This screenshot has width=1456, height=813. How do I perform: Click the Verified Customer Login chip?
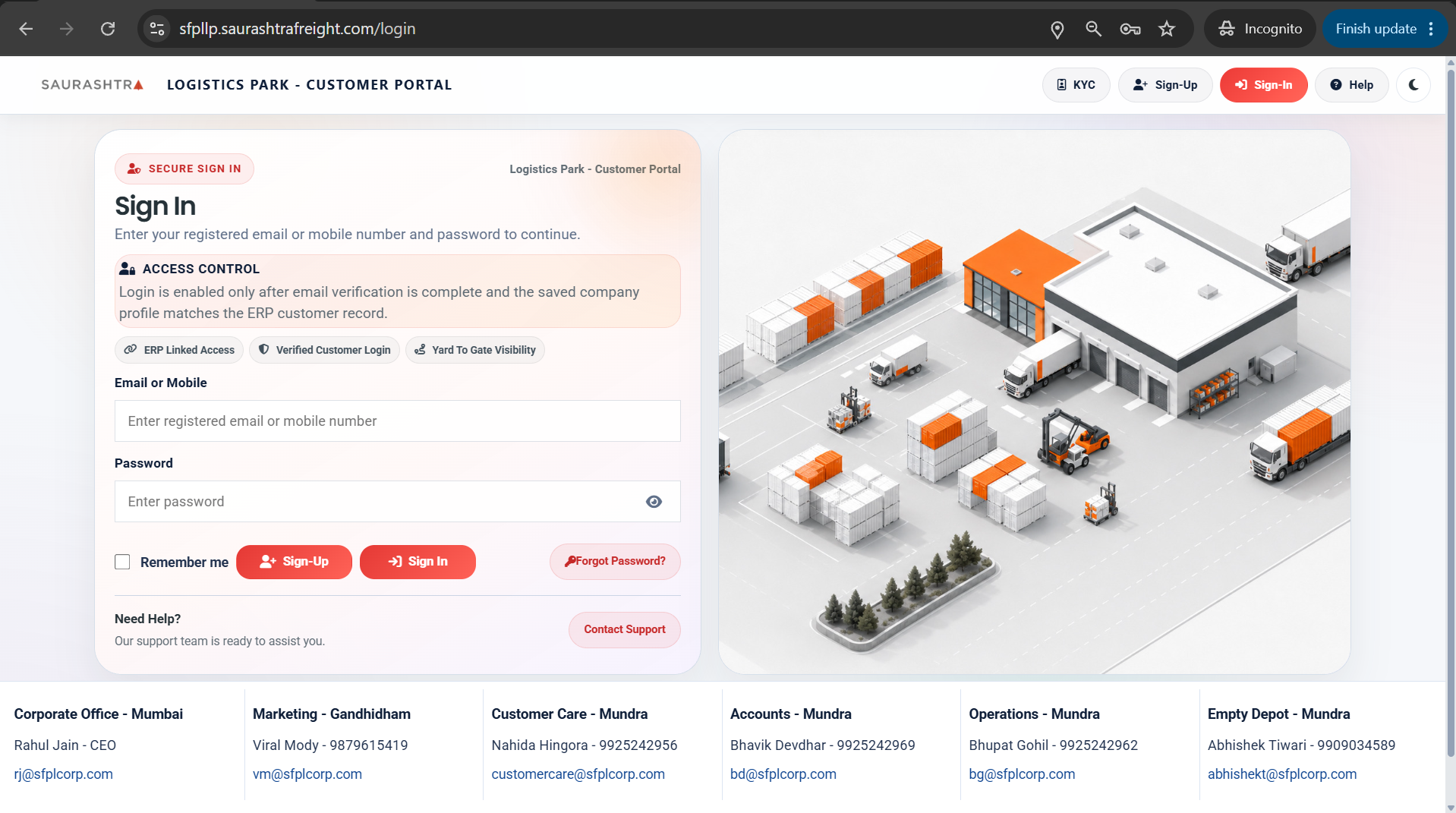pos(324,350)
